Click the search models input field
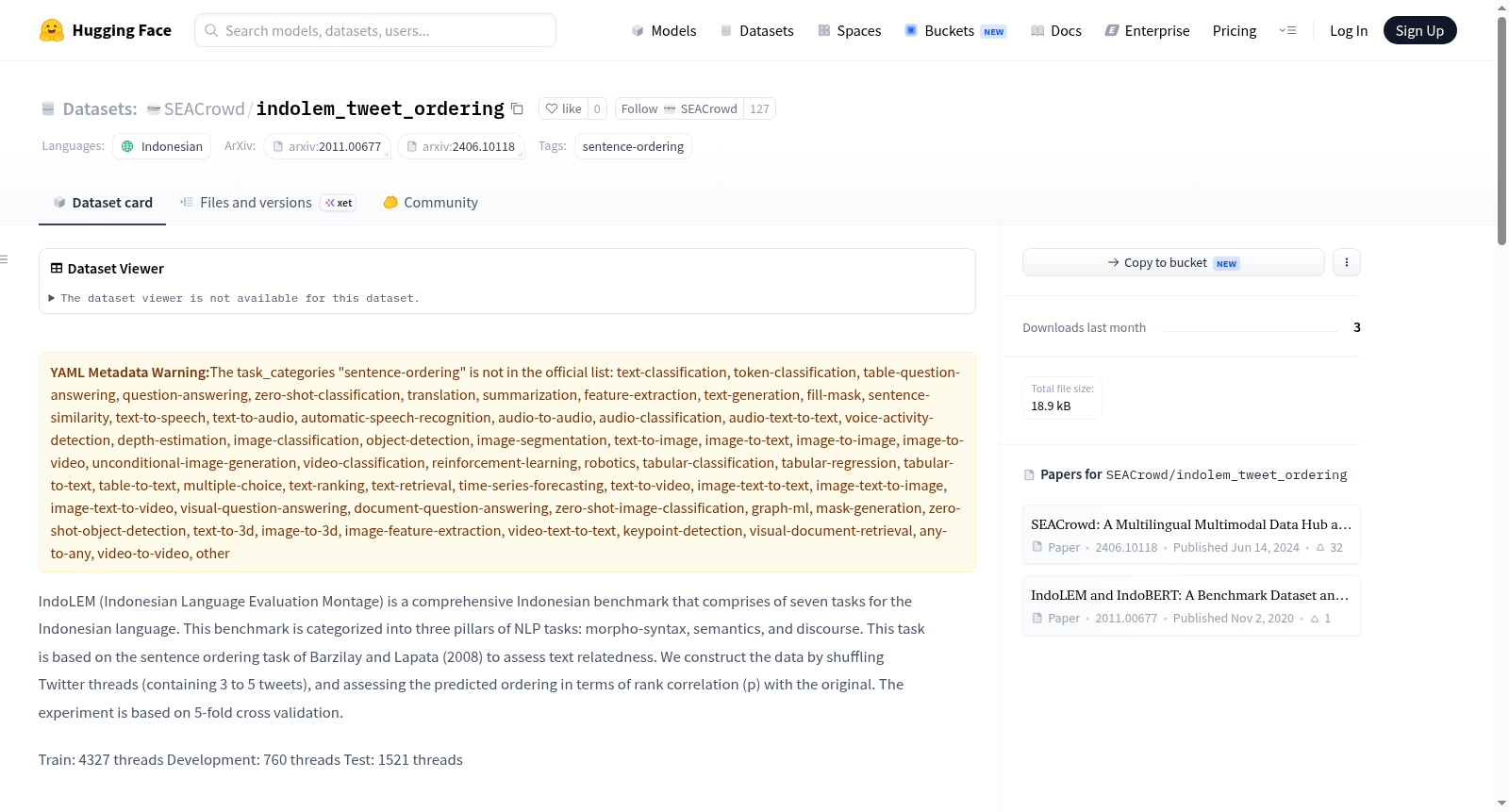 [375, 30]
